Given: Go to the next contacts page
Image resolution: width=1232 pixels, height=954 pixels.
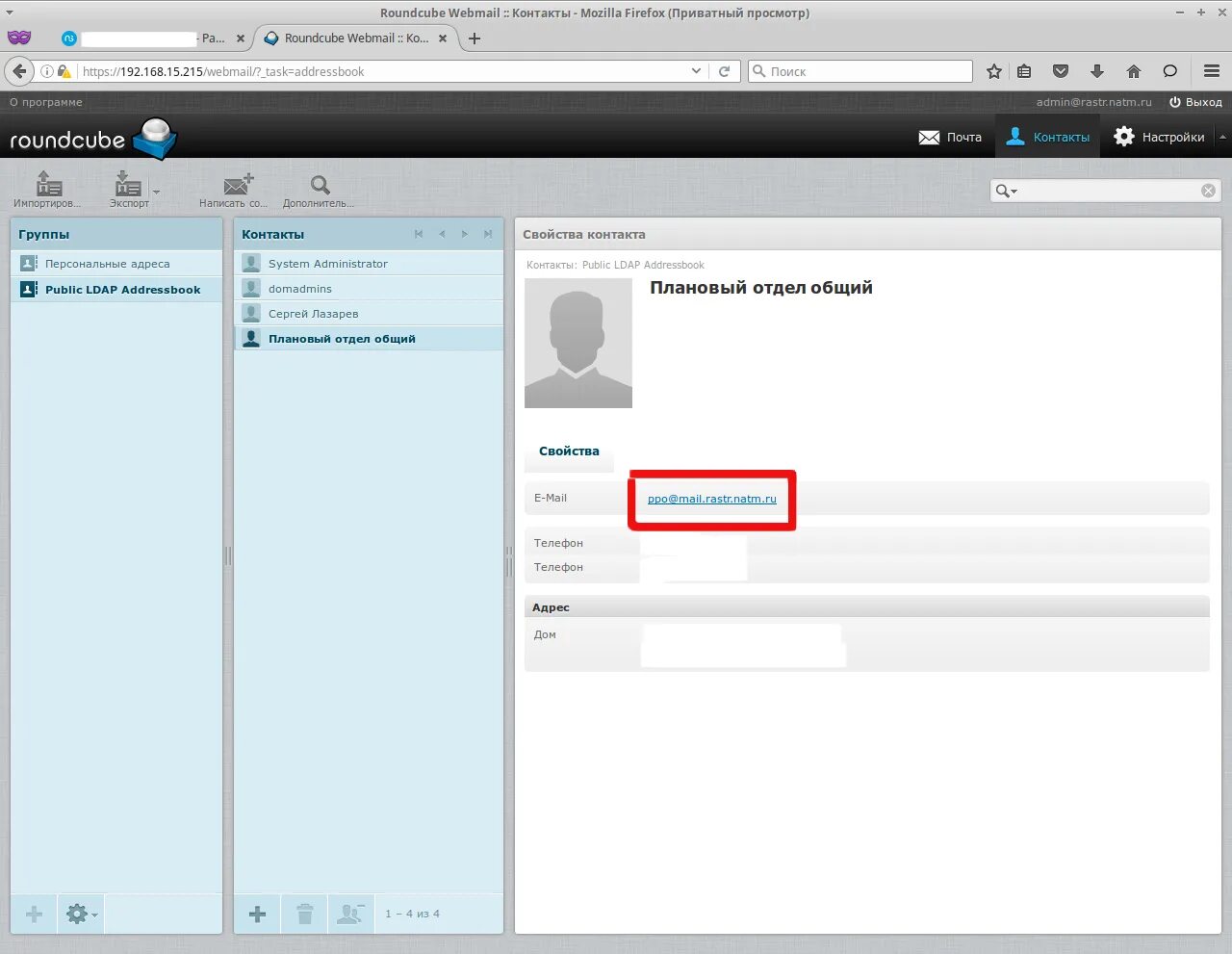Looking at the screenshot, I should pyautogui.click(x=465, y=234).
